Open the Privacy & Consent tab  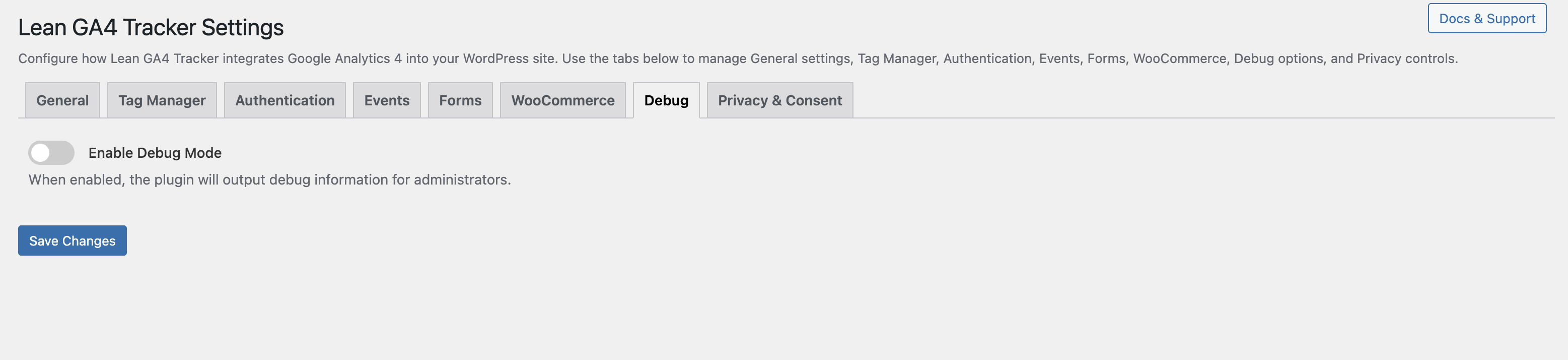click(x=780, y=100)
